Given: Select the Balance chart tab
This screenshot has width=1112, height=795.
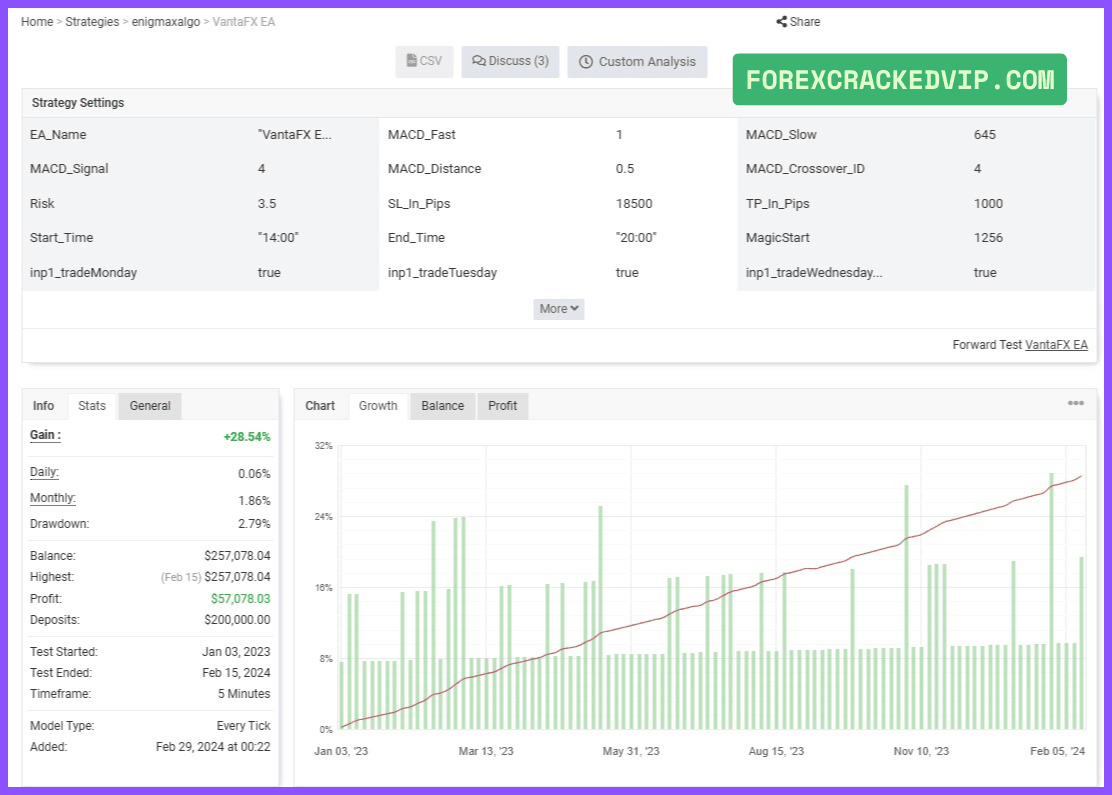Looking at the screenshot, I should pyautogui.click(x=443, y=406).
